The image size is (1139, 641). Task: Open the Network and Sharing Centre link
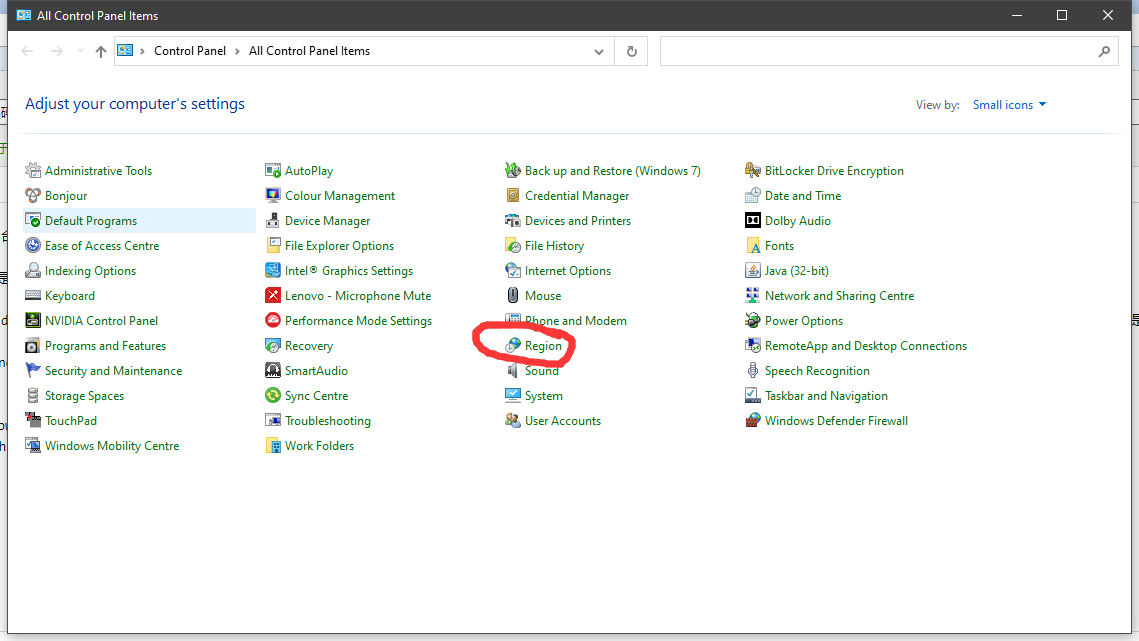point(839,296)
